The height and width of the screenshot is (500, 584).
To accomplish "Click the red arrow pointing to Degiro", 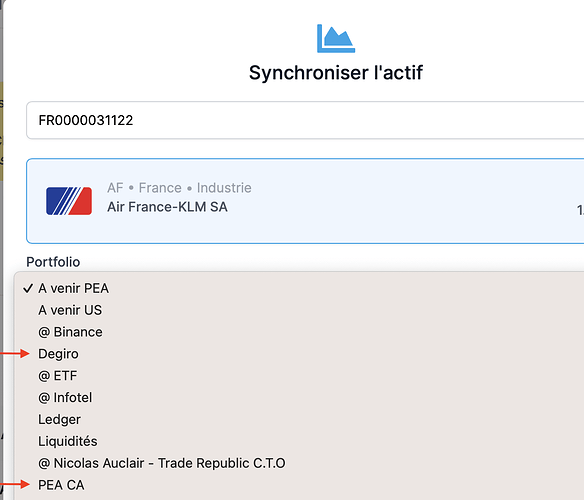I will pyautogui.click(x=15, y=354).
